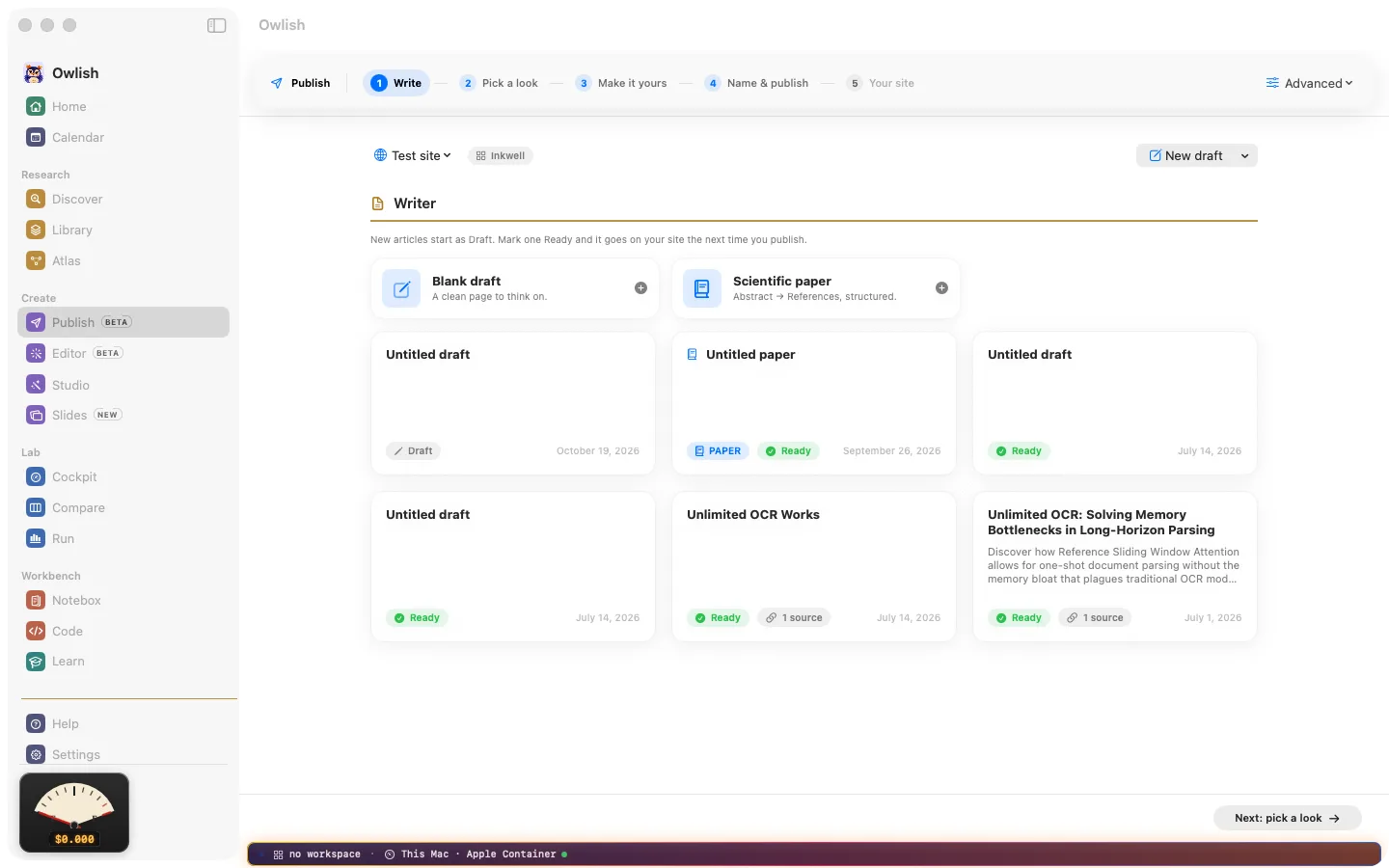Click the plus icon on Scientific paper
This screenshot has width=1389, height=868.
click(941, 287)
